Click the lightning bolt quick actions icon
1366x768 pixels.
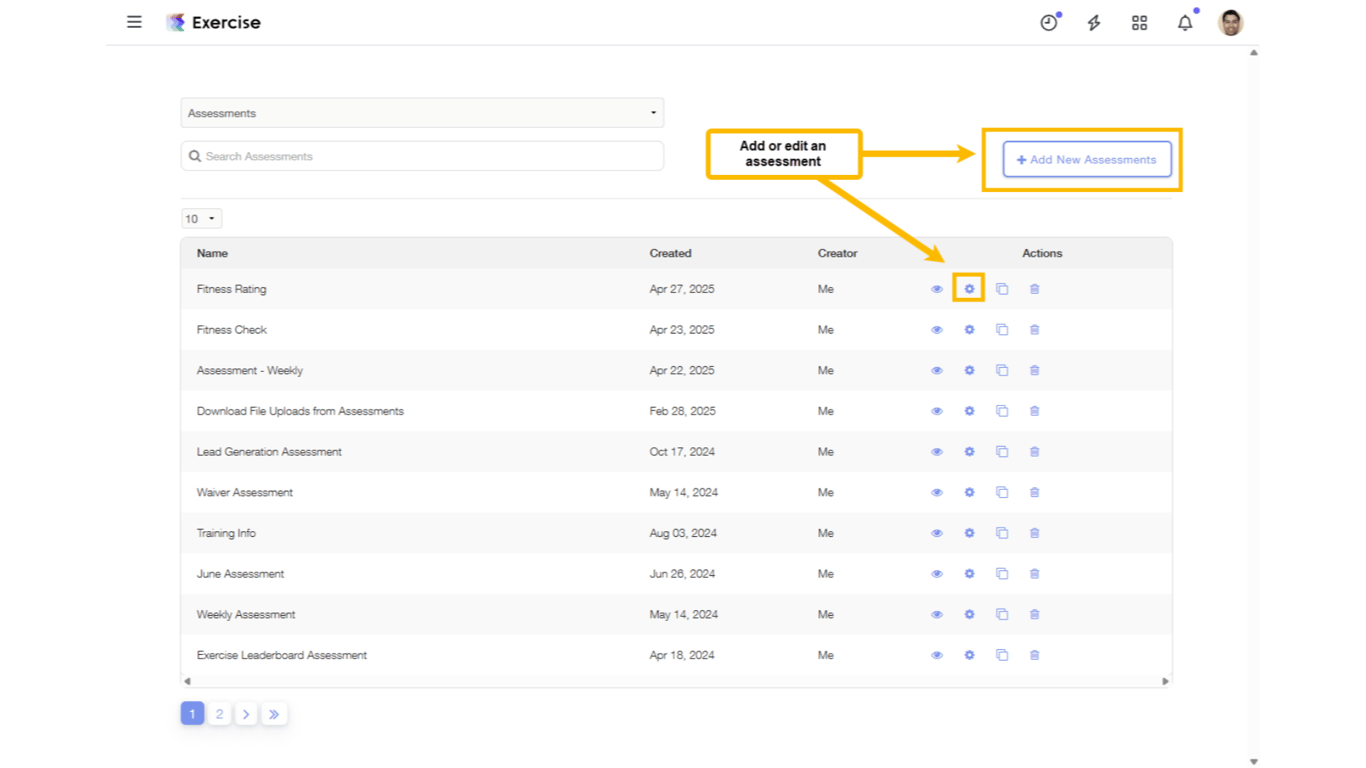point(1094,23)
